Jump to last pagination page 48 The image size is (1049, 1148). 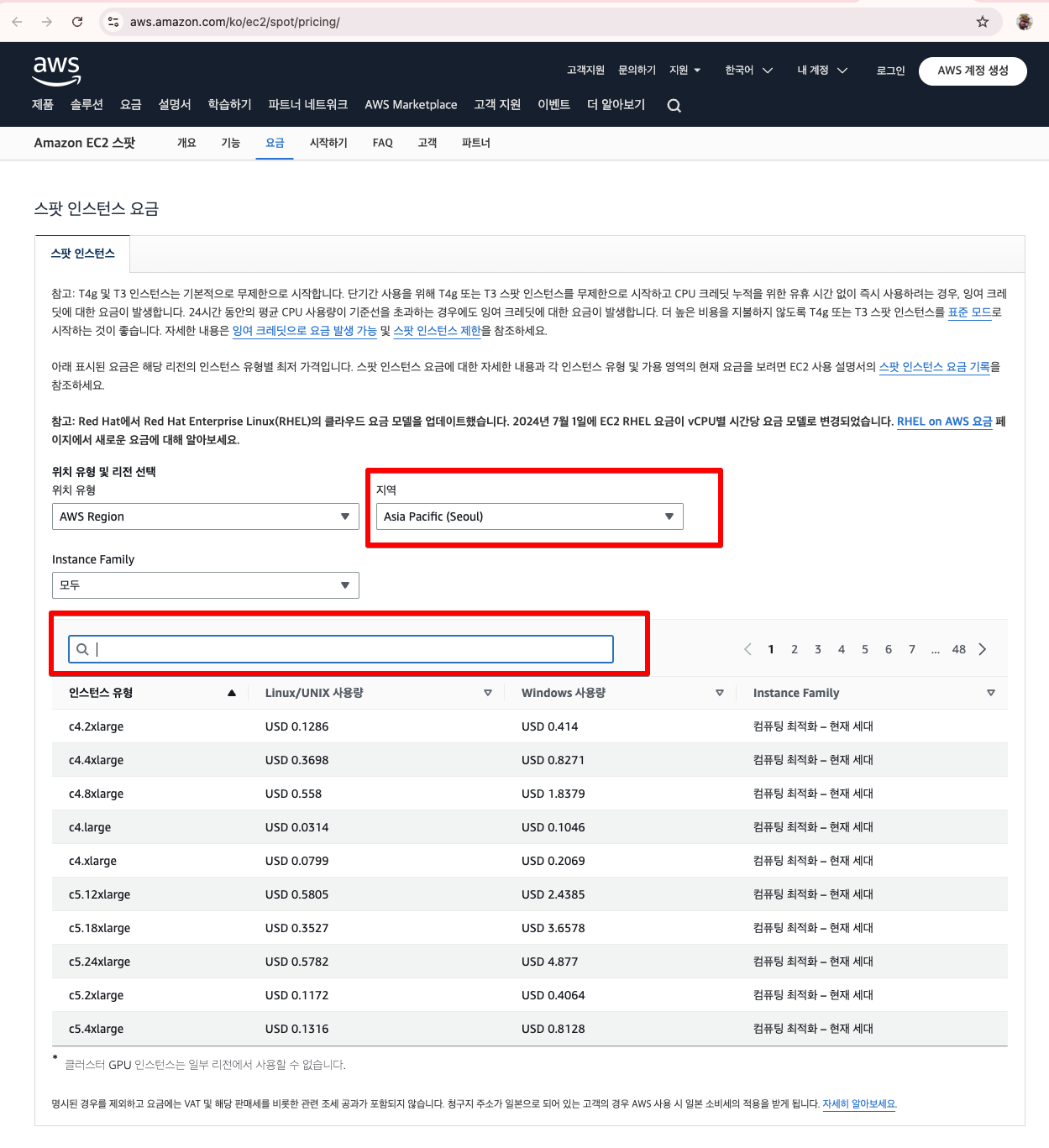tap(959, 649)
